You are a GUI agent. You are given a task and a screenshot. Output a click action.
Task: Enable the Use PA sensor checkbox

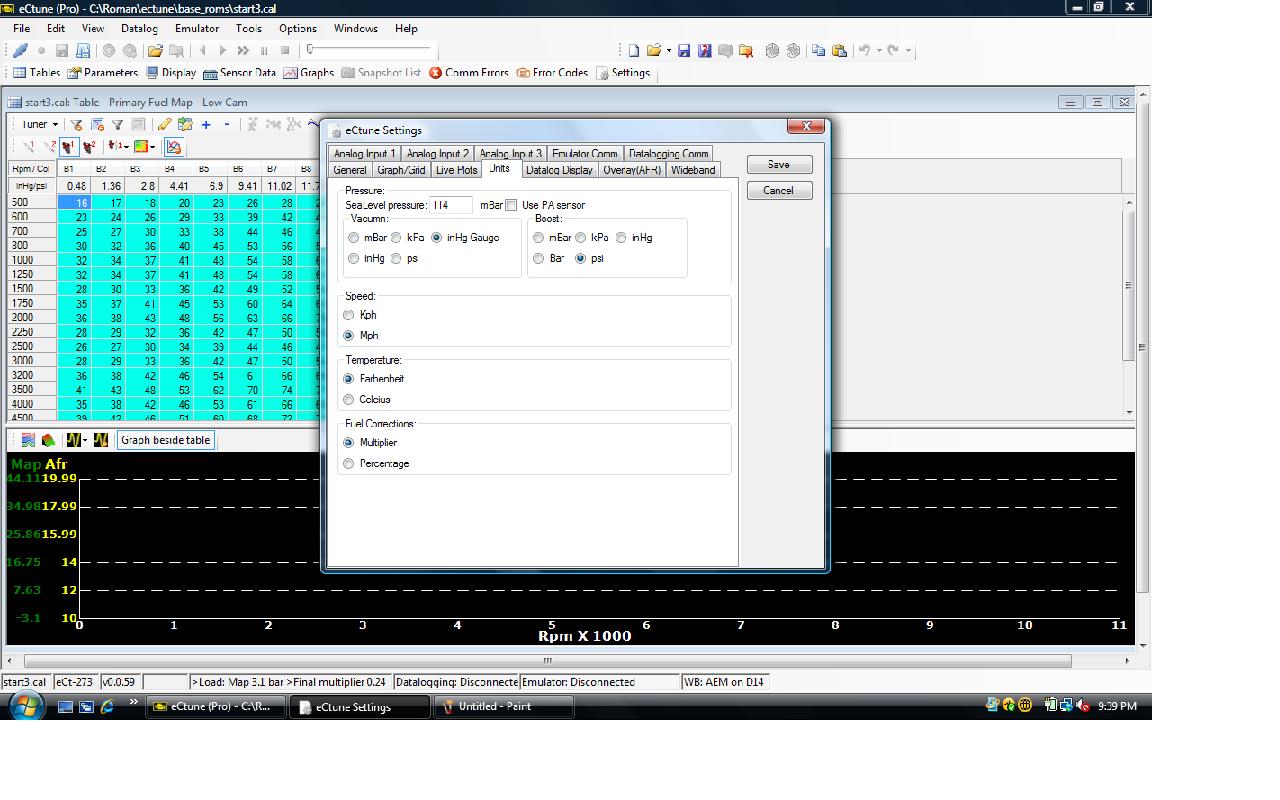[x=512, y=205]
